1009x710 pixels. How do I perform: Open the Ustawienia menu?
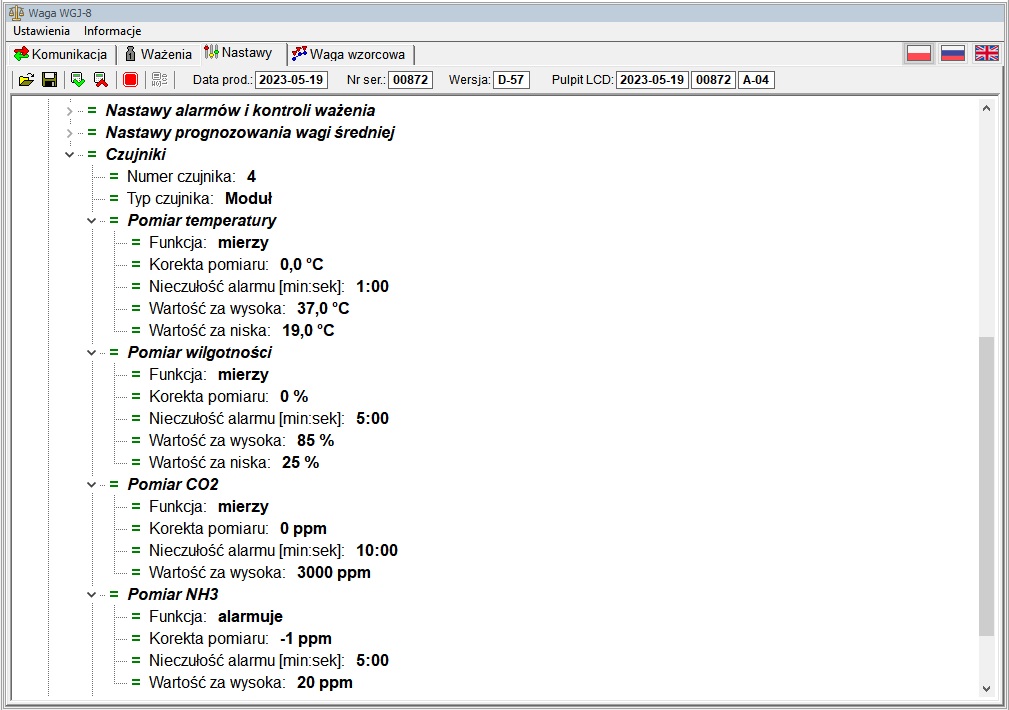(41, 31)
